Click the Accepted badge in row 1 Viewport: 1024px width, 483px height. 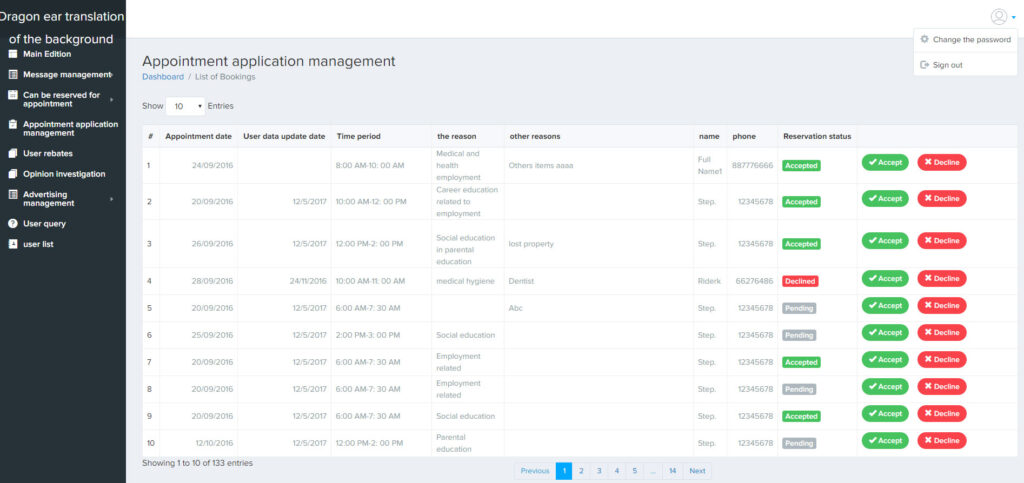(x=801, y=166)
